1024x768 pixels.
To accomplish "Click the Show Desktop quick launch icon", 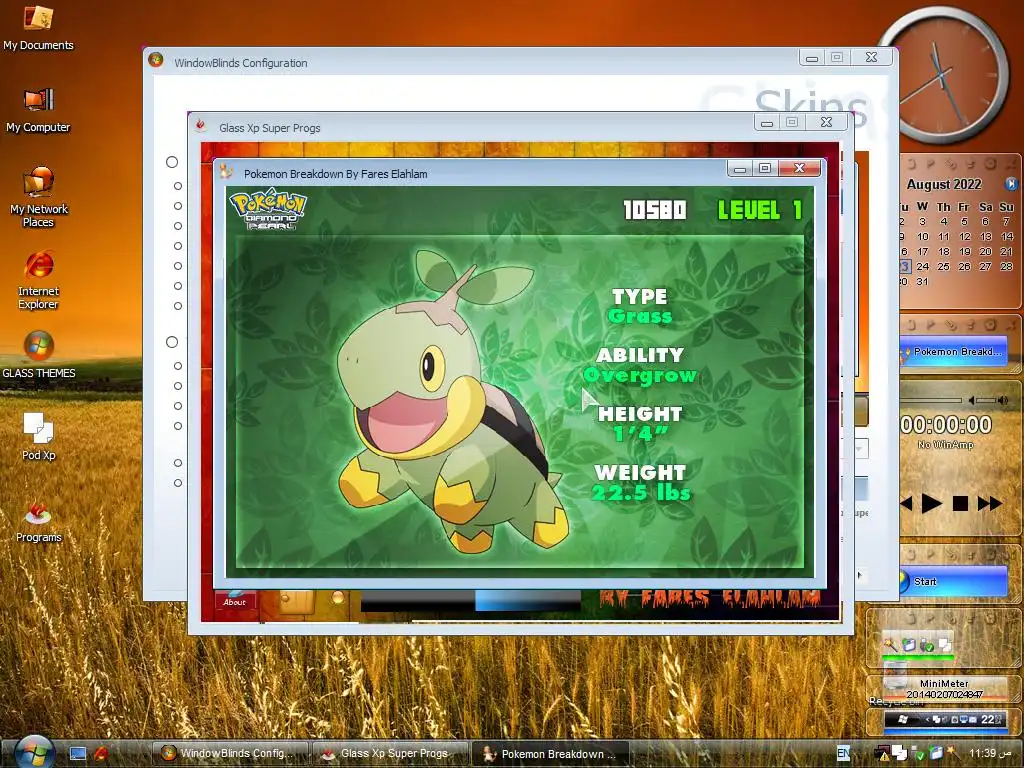I will click(x=78, y=754).
